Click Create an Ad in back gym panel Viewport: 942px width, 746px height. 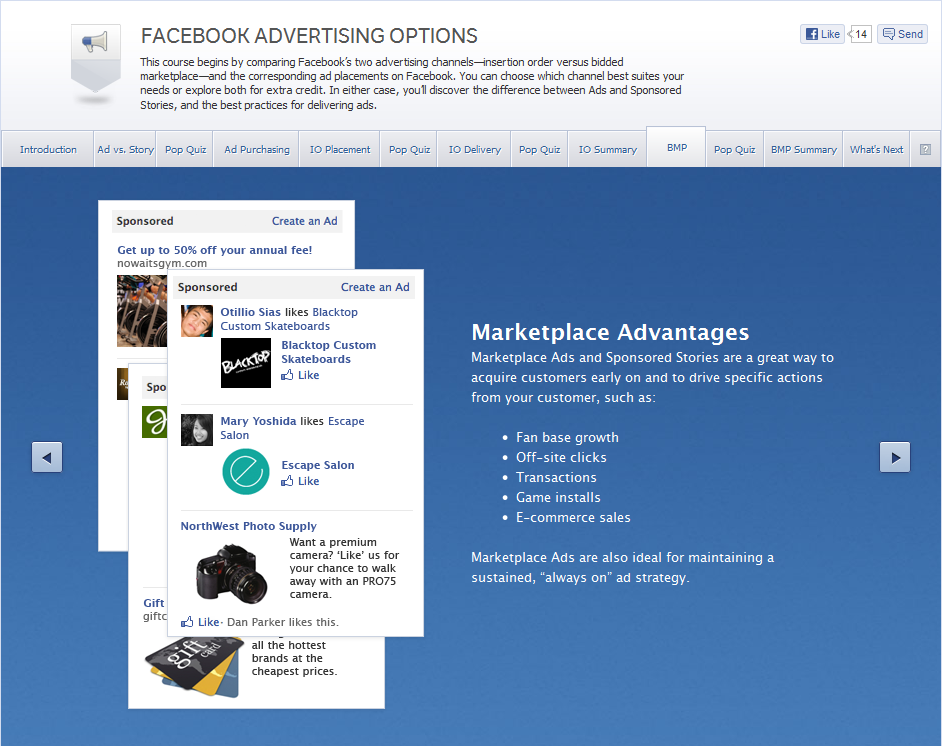pyautogui.click(x=305, y=221)
